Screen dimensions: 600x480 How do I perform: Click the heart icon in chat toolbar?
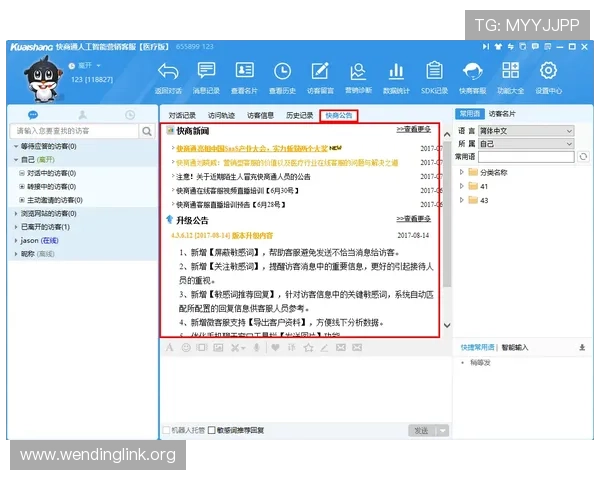(x=275, y=348)
